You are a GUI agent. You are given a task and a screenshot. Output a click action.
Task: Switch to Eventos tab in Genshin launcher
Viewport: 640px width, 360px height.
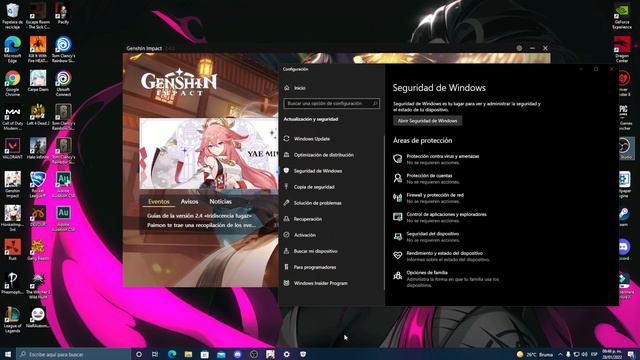coord(159,202)
